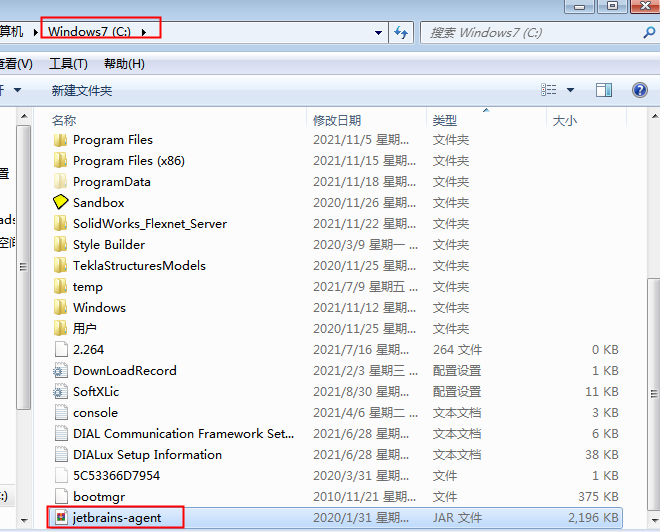The height and width of the screenshot is (532, 660).
Task: Open the Program Files (x86) folder icon
Action: [x=61, y=161]
